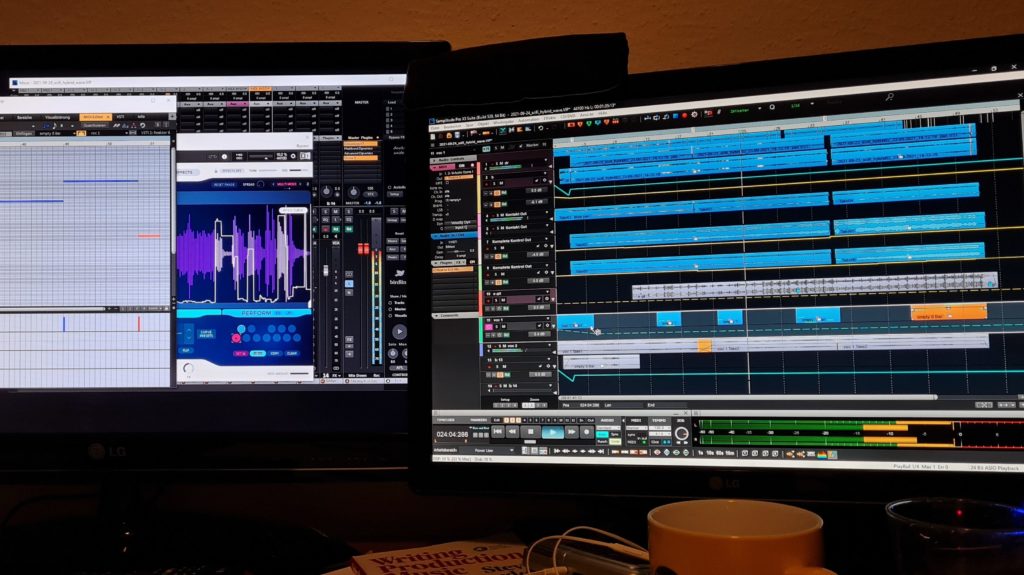Click marker button 1 in the transport
Viewport: 1024px width, 575px height.
[506, 420]
